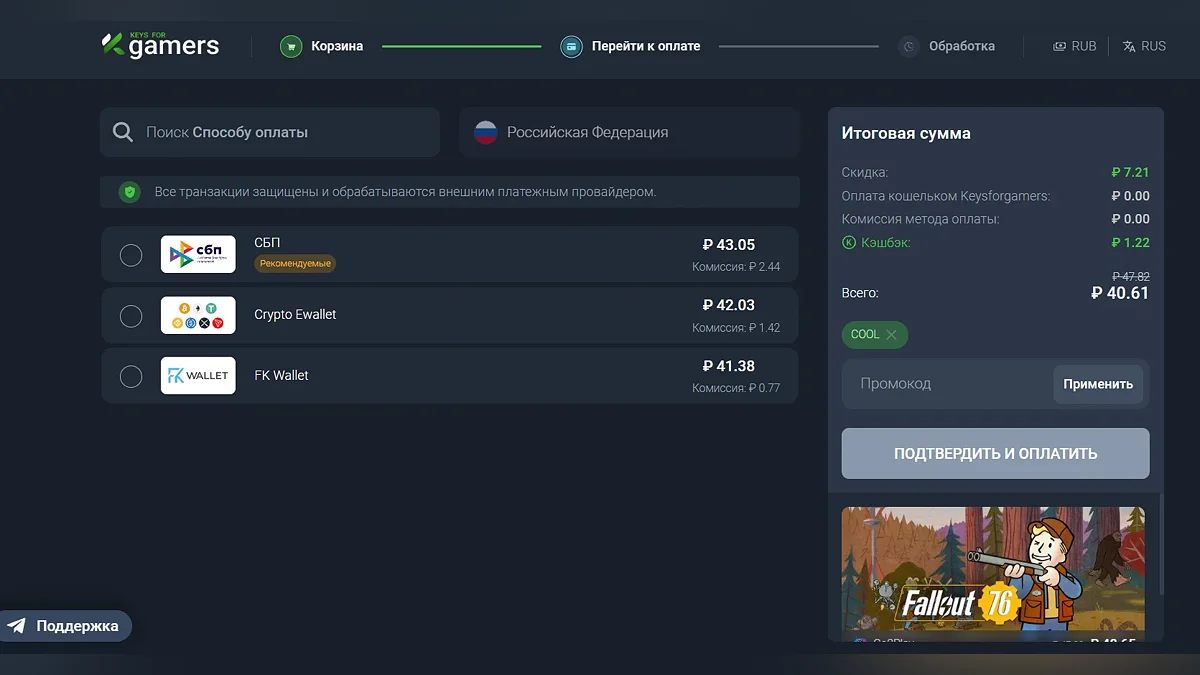Click the Рекомендуемые badge under СБП

[295, 264]
